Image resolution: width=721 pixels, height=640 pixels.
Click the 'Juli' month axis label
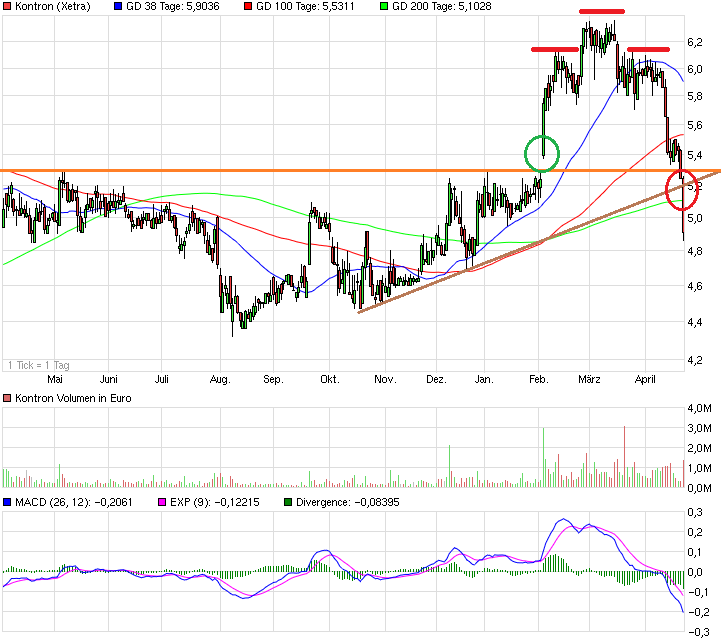coord(161,379)
